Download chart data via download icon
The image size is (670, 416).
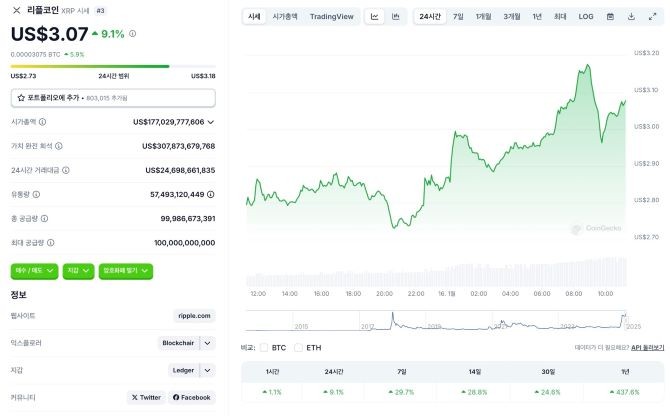(x=631, y=17)
